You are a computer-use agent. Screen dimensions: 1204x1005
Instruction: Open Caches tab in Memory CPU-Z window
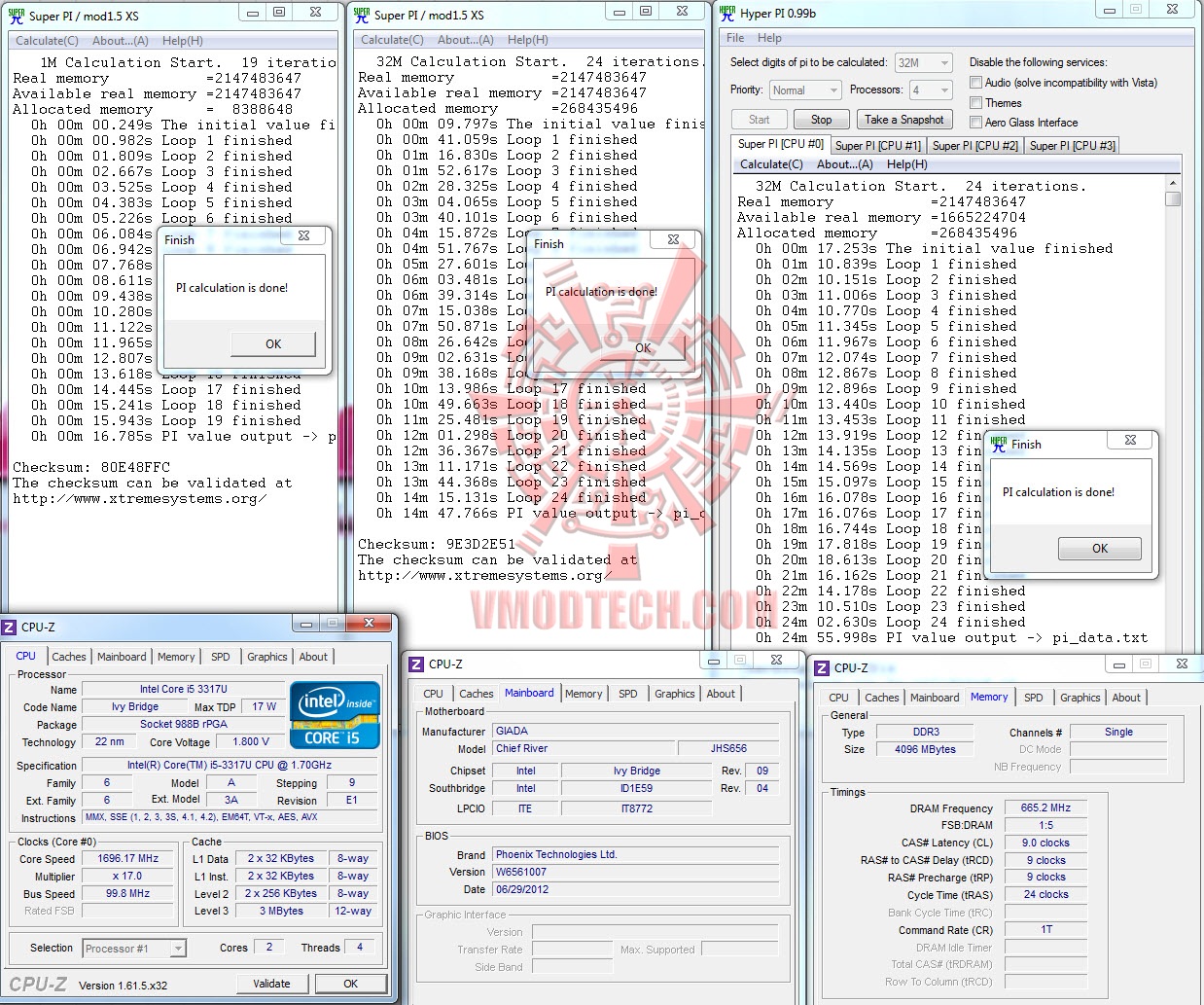click(882, 698)
